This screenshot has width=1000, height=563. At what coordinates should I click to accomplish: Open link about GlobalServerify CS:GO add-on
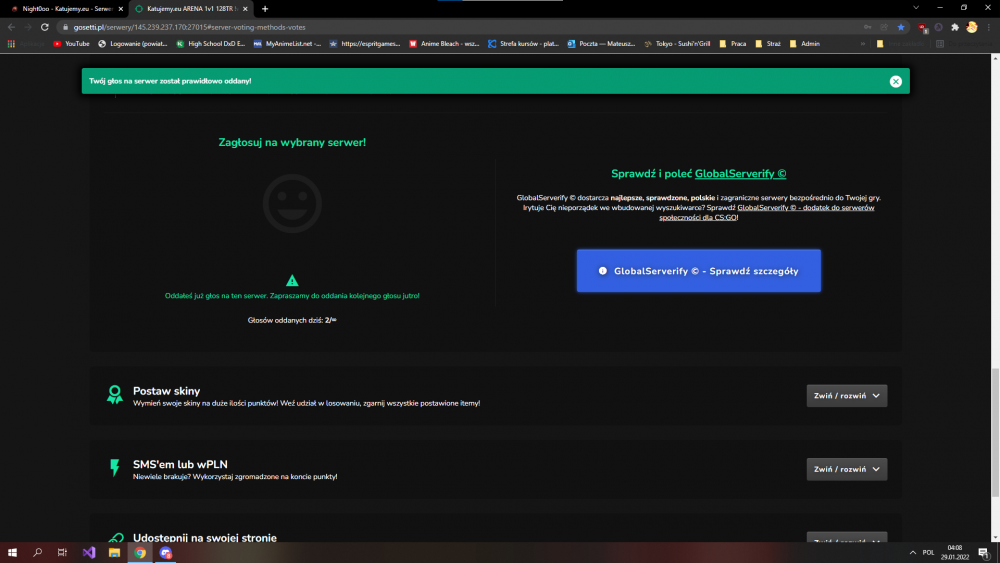pos(767,212)
